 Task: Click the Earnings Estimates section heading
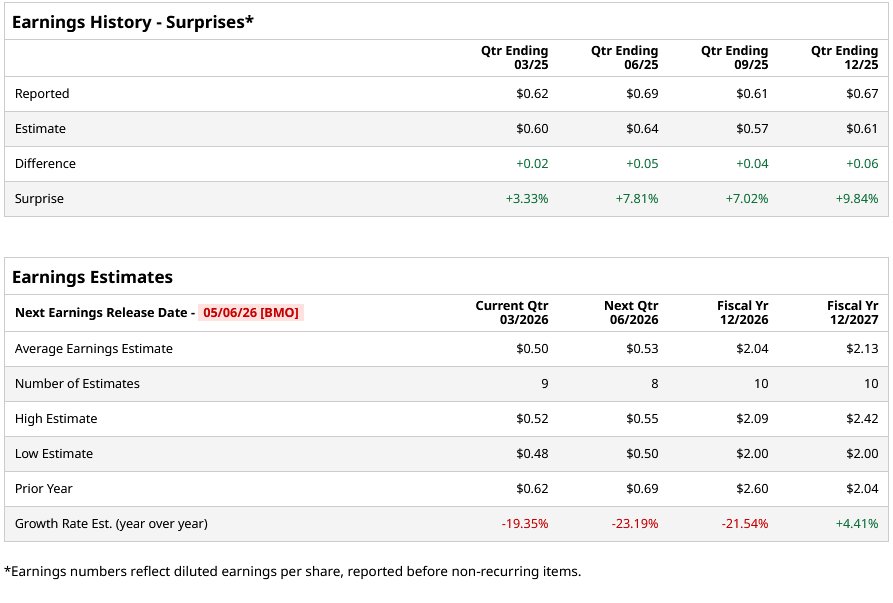click(x=92, y=277)
